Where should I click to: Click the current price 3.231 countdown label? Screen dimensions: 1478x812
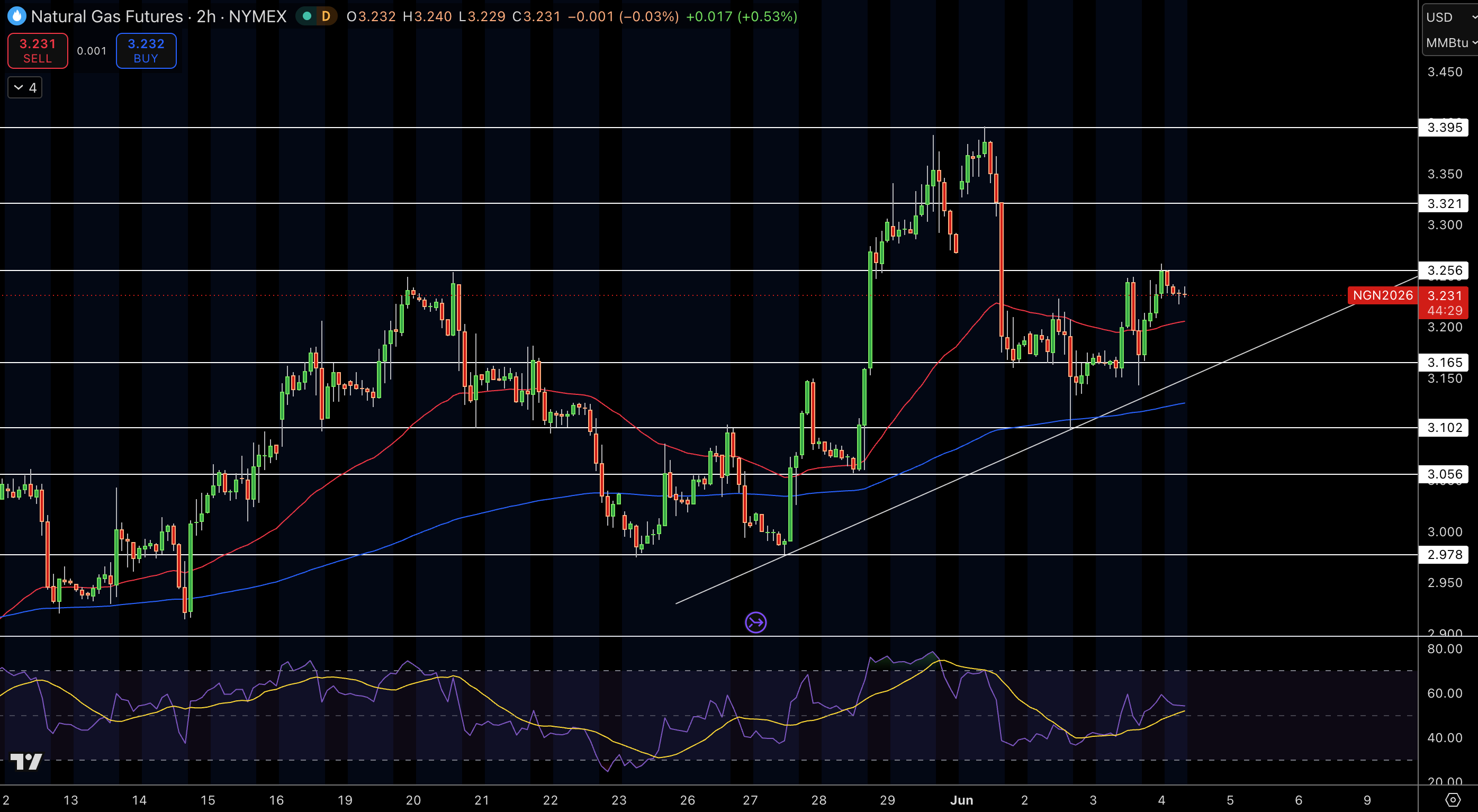1444,303
